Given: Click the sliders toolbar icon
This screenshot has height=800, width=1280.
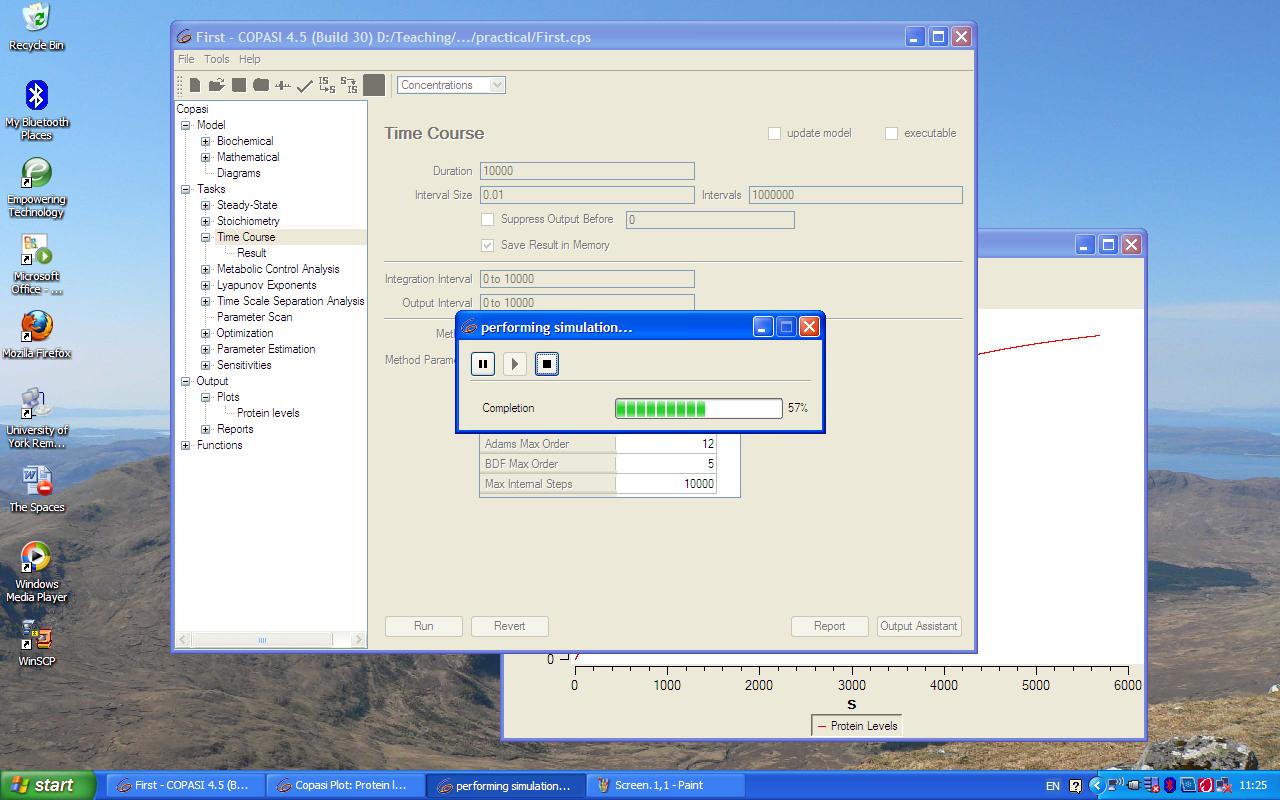Looking at the screenshot, I should point(283,85).
